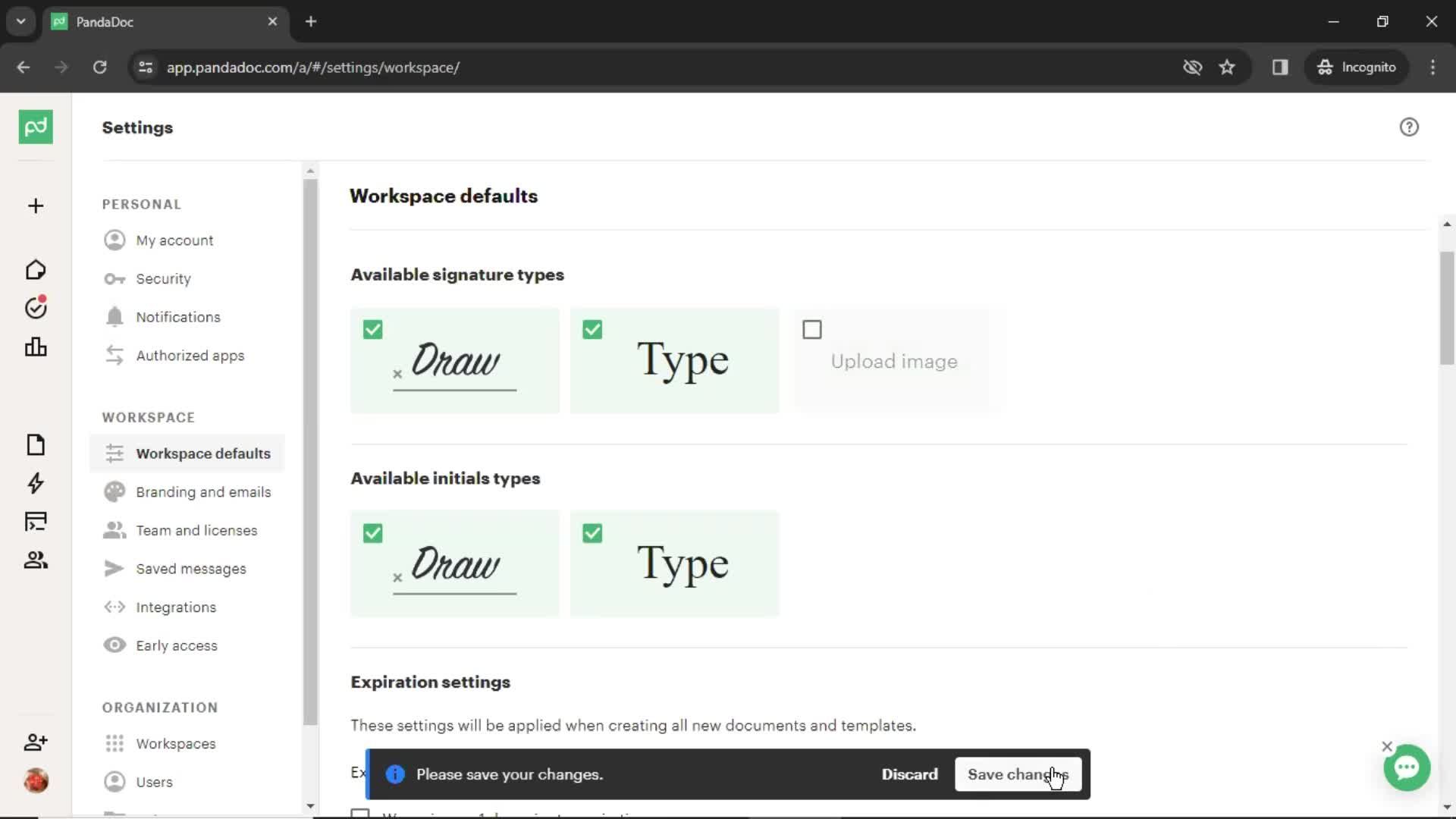Expand the Expiration settings section
The image size is (1456, 819).
click(430, 681)
